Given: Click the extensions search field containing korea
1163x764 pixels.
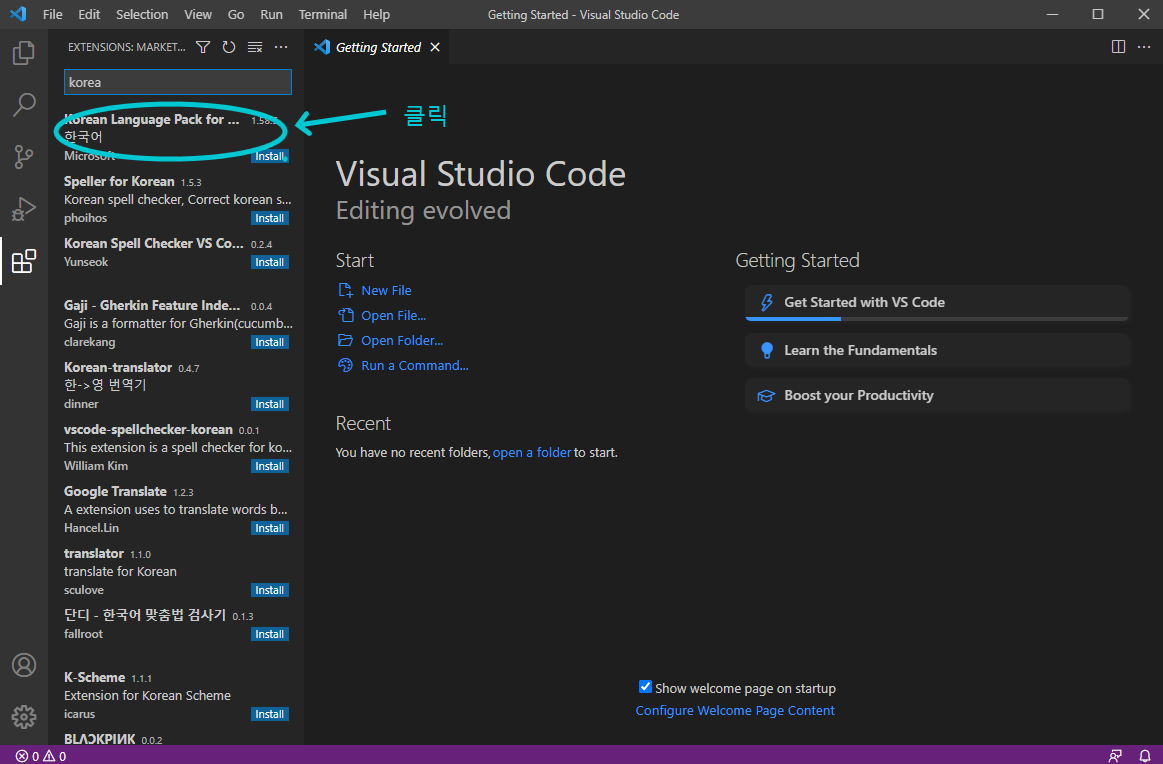Looking at the screenshot, I should pos(178,82).
